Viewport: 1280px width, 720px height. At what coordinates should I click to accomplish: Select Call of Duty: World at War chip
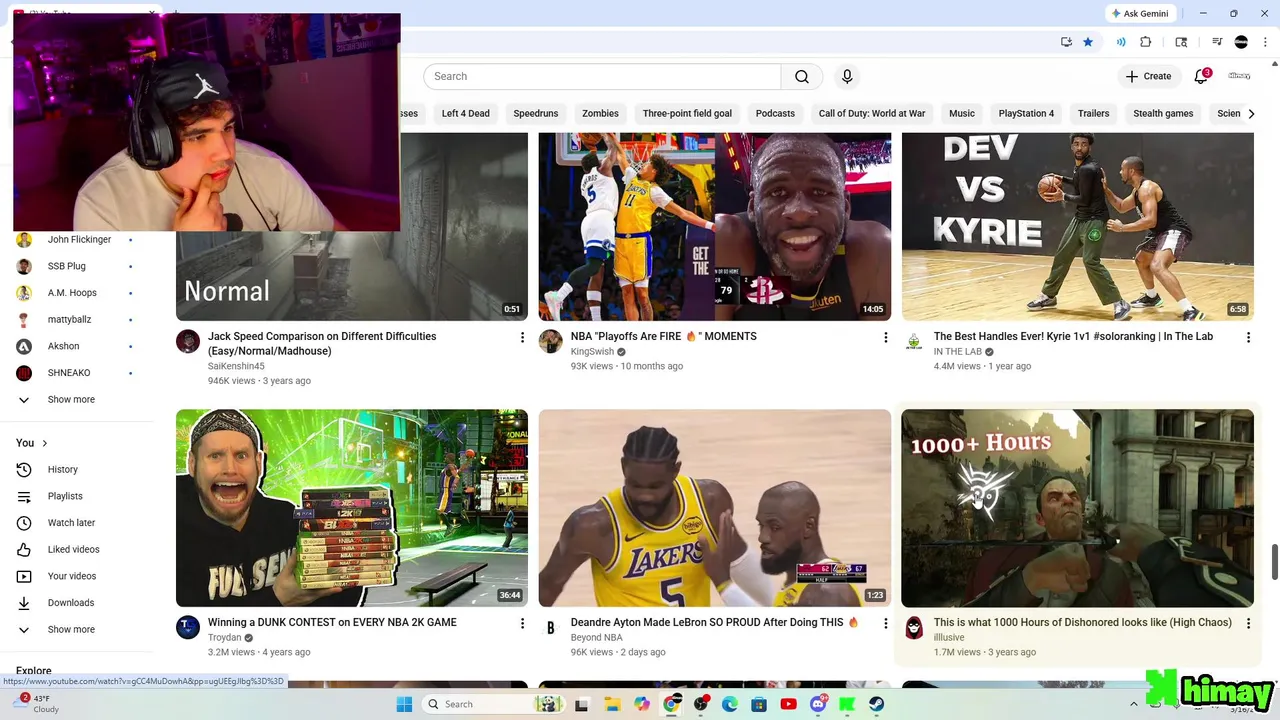[x=872, y=114]
